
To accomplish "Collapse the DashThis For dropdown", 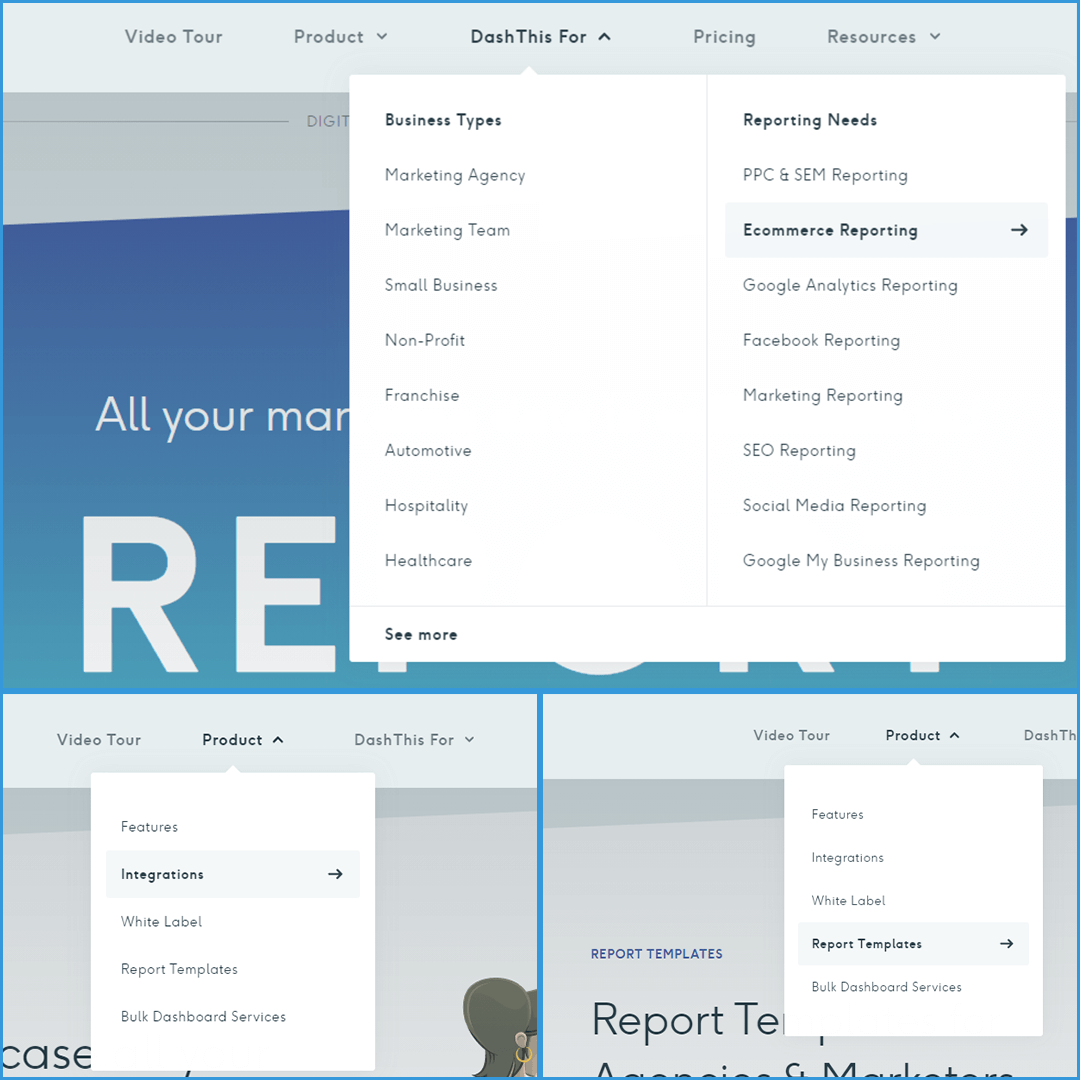I will (x=540, y=36).
